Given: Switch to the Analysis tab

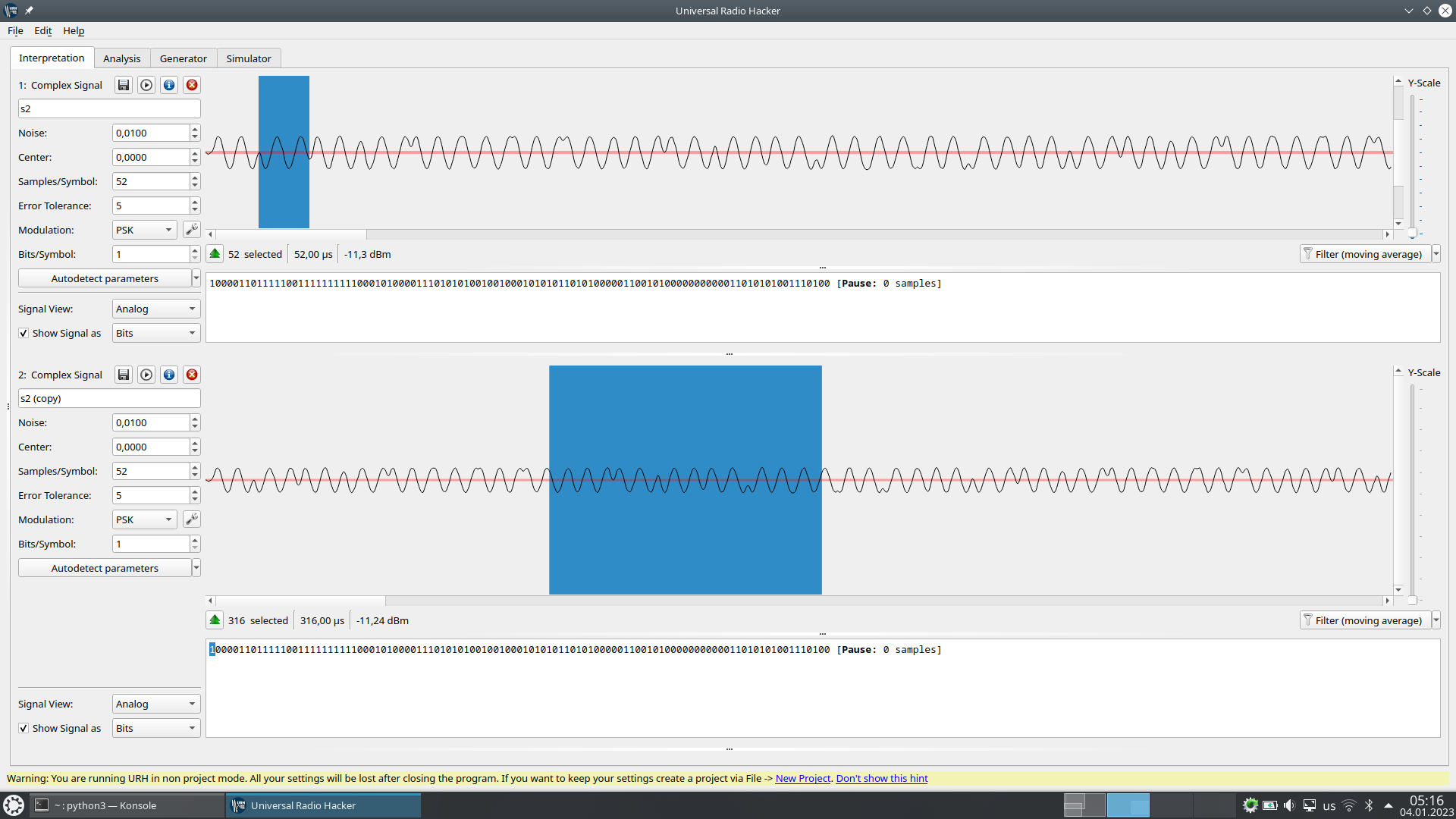Looking at the screenshot, I should [122, 58].
